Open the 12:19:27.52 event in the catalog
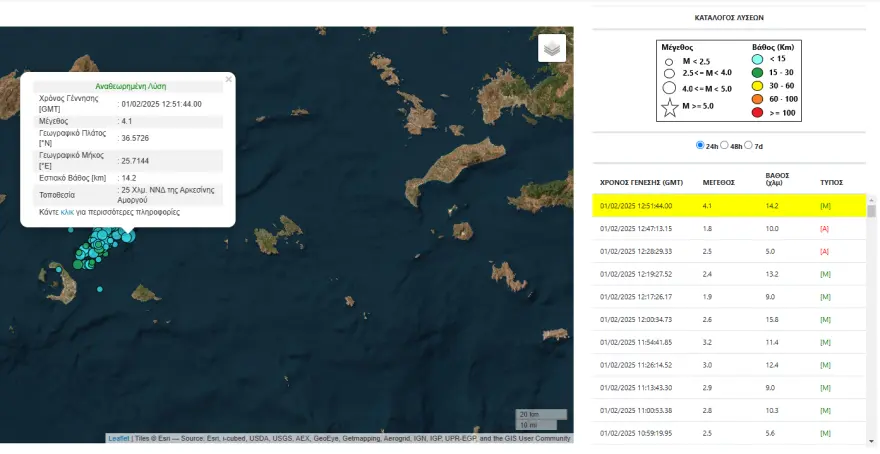This screenshot has height=454, width=880. tap(634, 273)
